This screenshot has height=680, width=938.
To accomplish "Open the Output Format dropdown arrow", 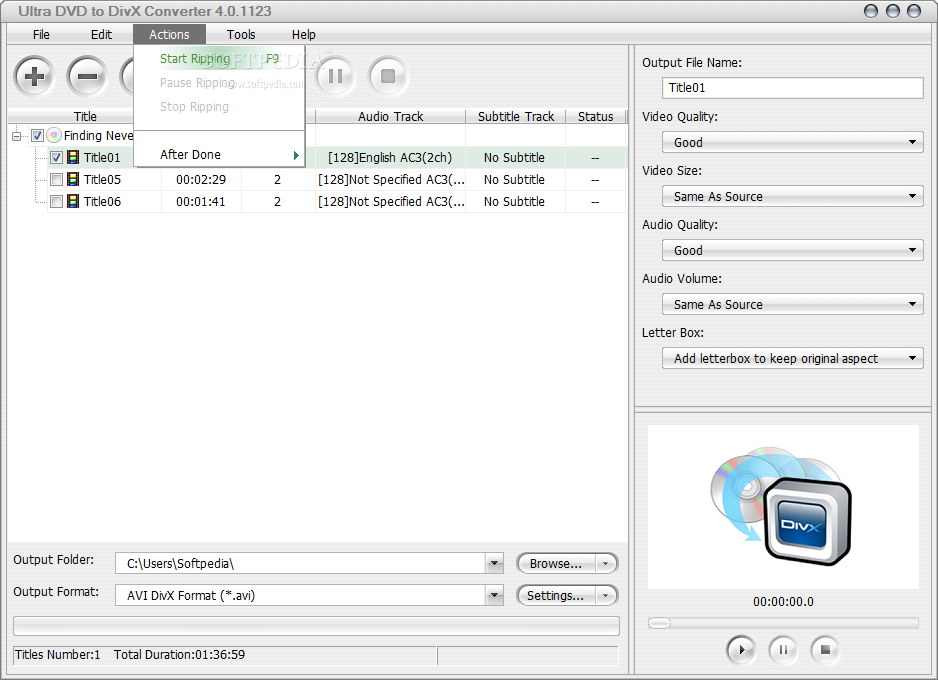I will 494,595.
